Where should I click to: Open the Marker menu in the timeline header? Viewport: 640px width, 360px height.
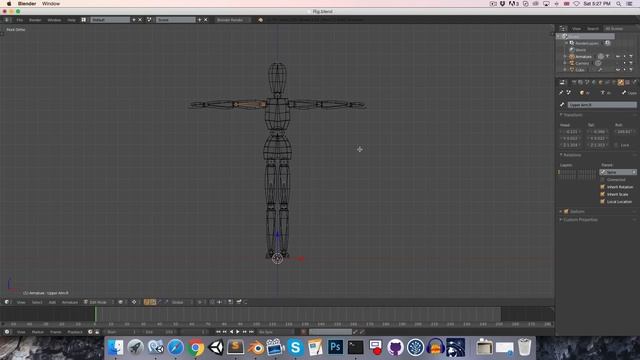[38, 332]
